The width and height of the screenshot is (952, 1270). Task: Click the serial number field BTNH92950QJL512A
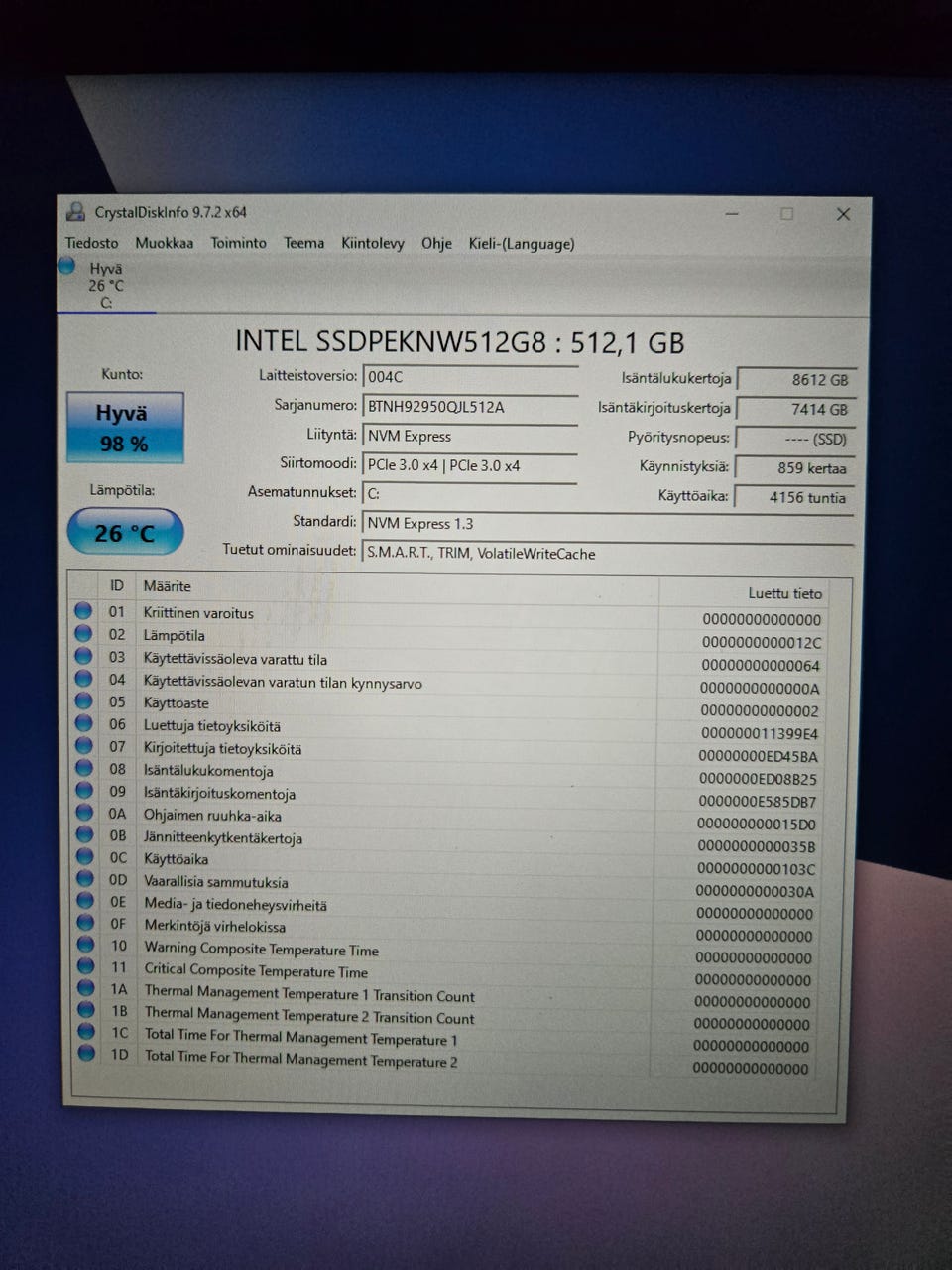470,406
